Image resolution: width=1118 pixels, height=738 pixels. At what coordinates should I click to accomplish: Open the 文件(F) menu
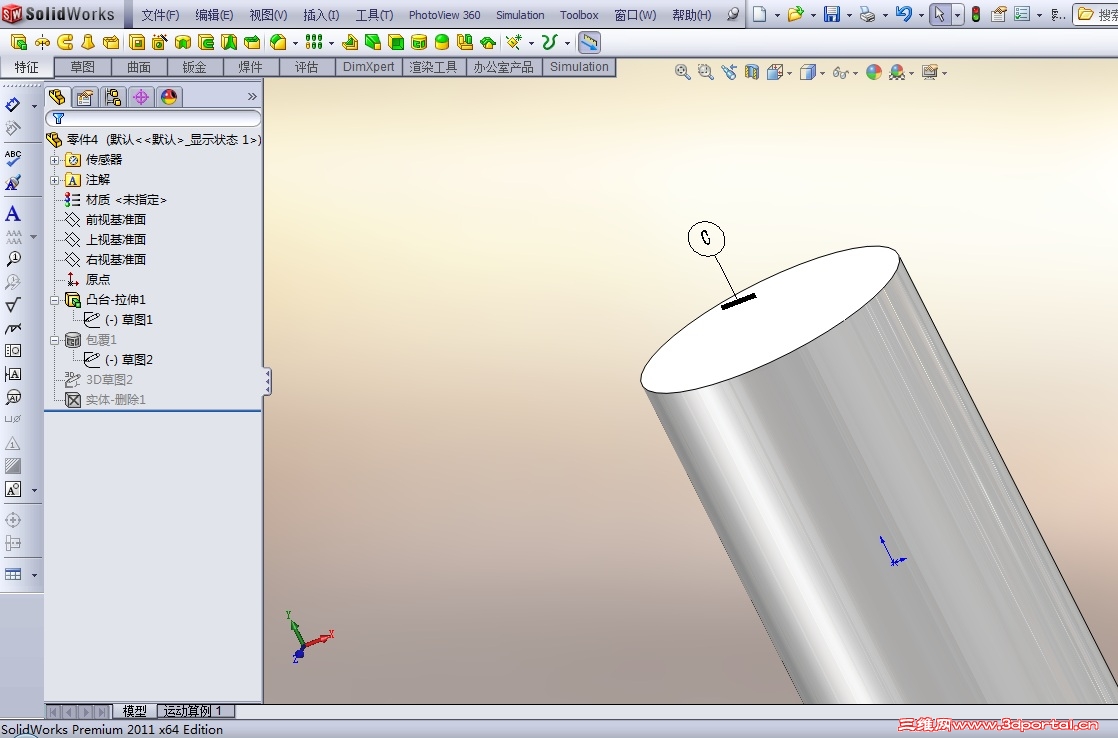coord(160,15)
